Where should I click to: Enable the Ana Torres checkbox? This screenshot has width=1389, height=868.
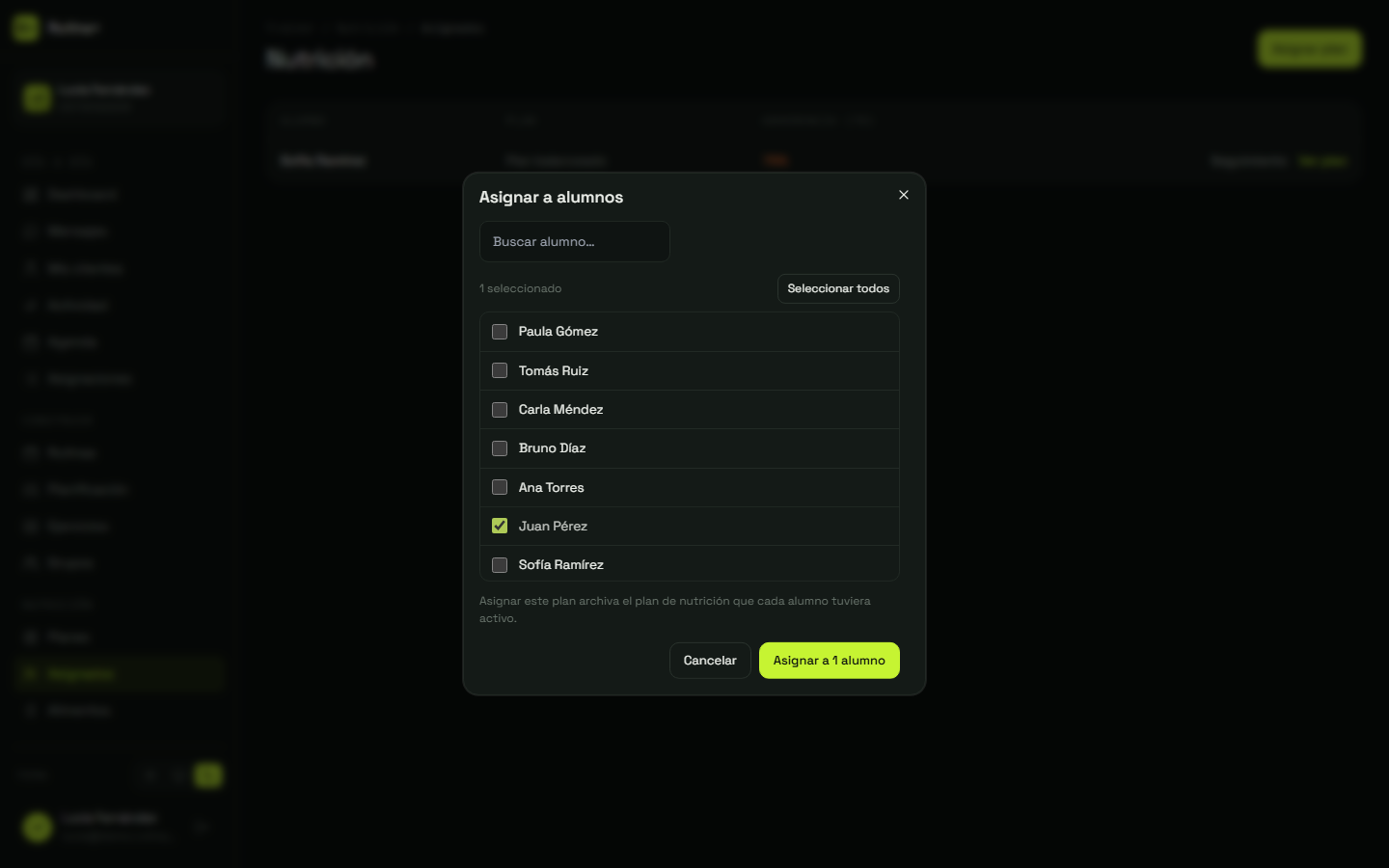(500, 487)
